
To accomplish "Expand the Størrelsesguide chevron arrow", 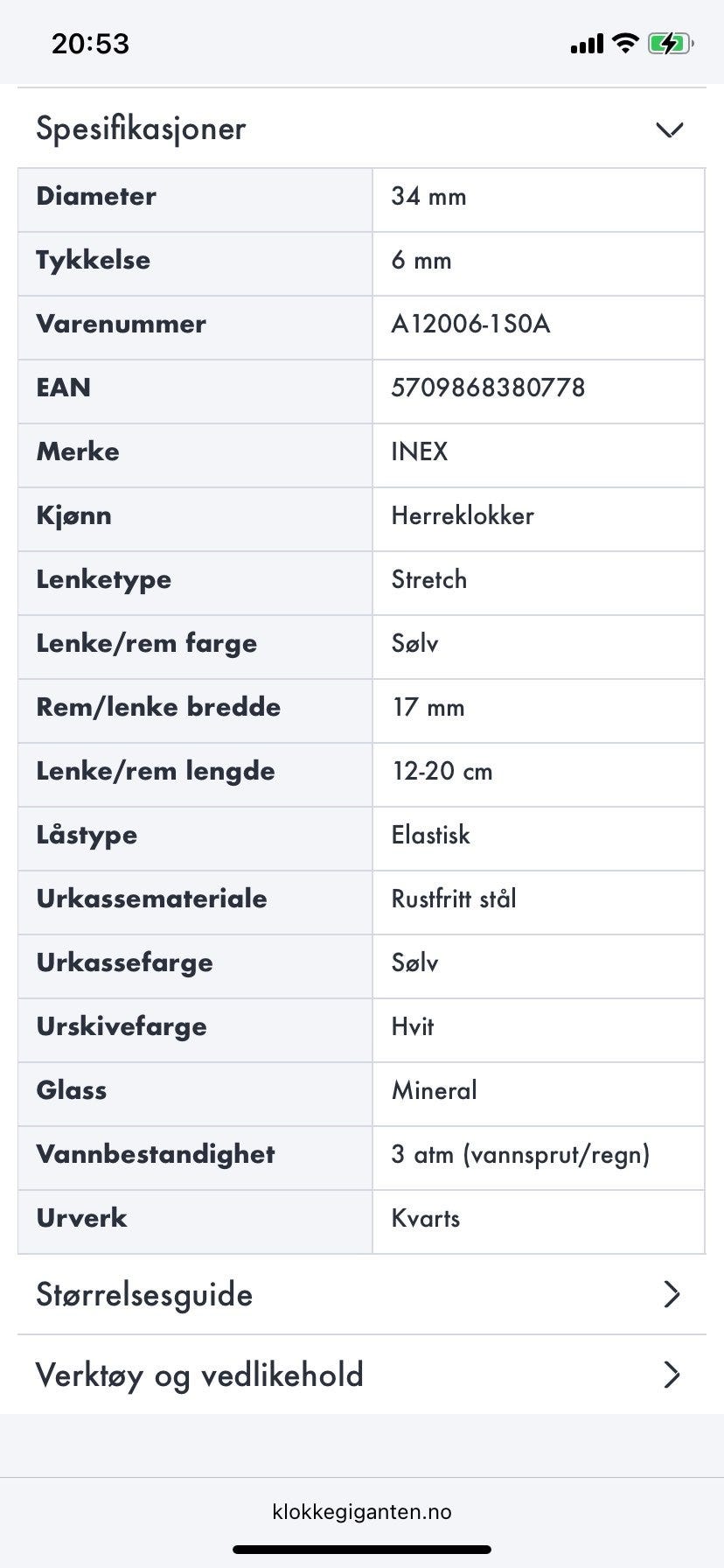I will pos(671,1294).
